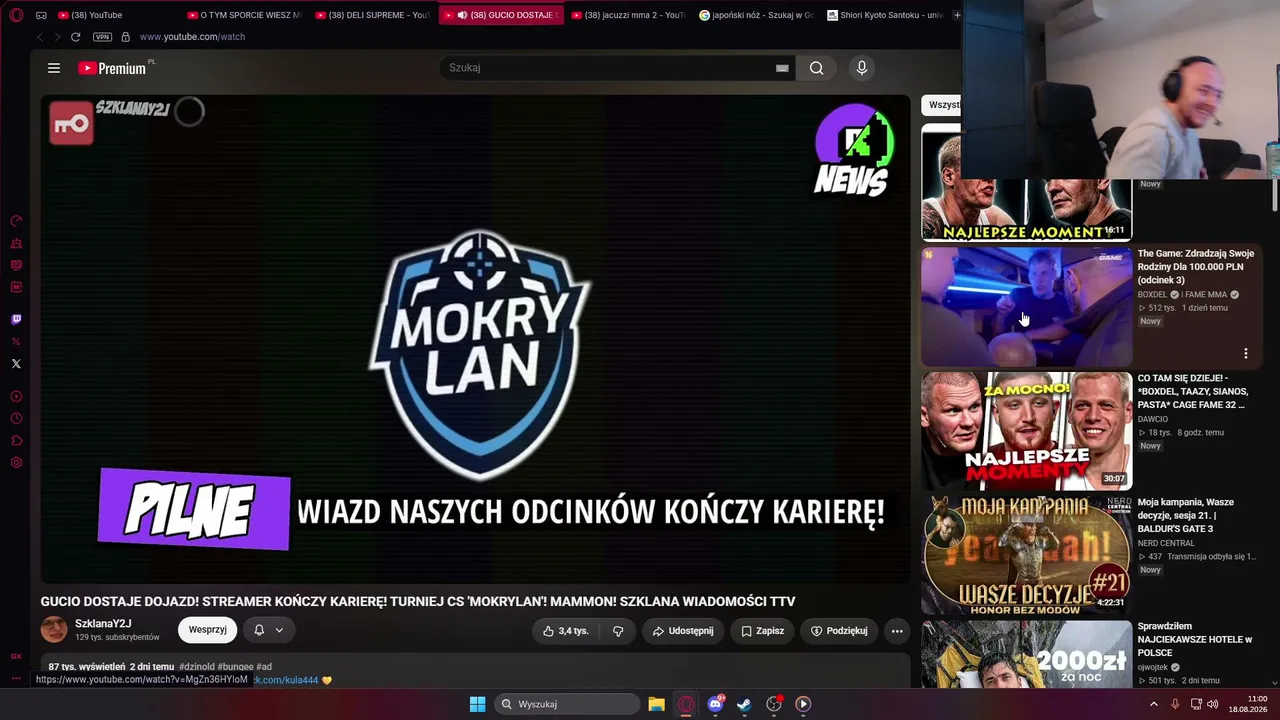Image resolution: width=1280 pixels, height=720 pixels.
Task: Open the Opera tab islands workspace icon
Action: (41, 15)
